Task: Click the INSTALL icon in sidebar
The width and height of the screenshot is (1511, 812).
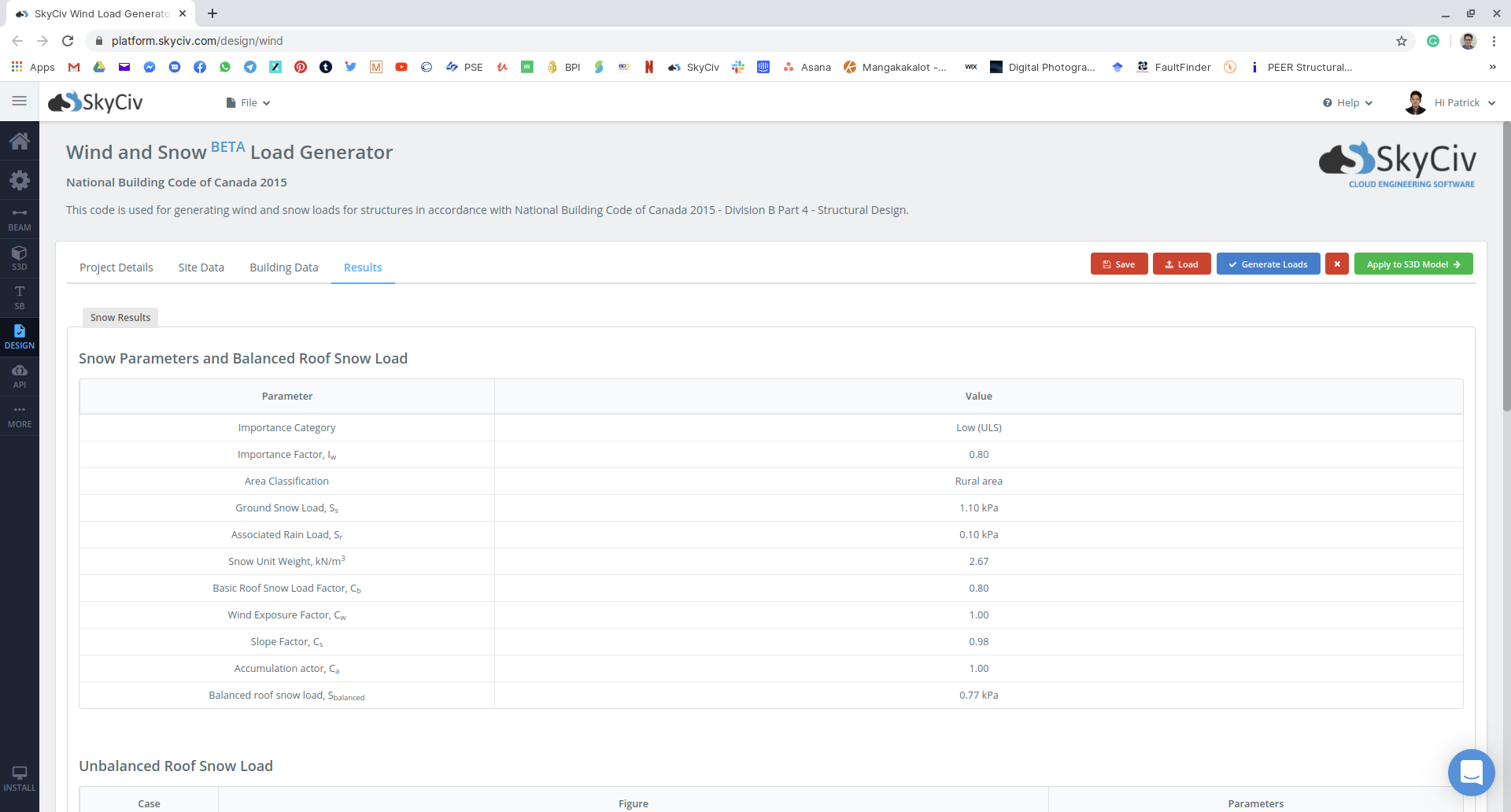Action: tap(20, 778)
